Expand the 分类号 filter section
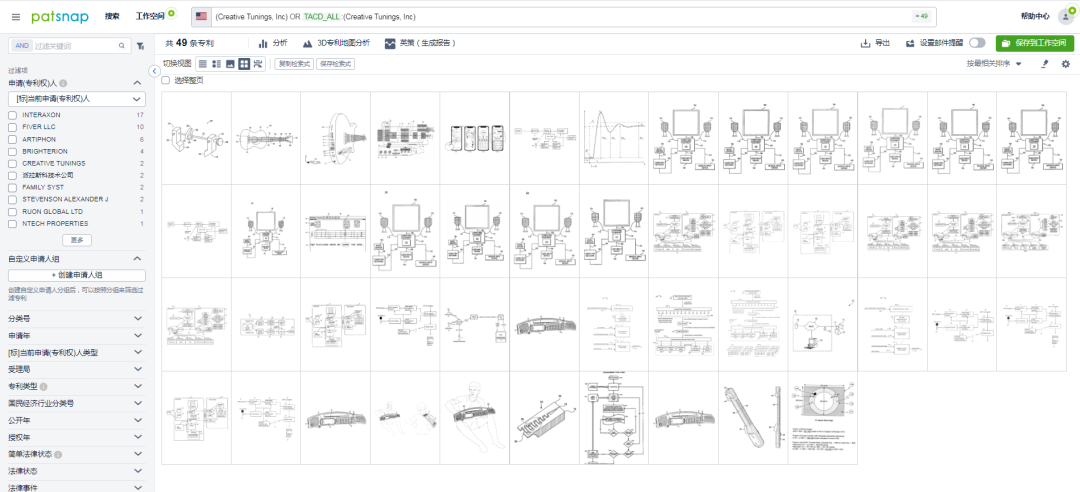Screen dimensions: 1080x492 coord(137,318)
